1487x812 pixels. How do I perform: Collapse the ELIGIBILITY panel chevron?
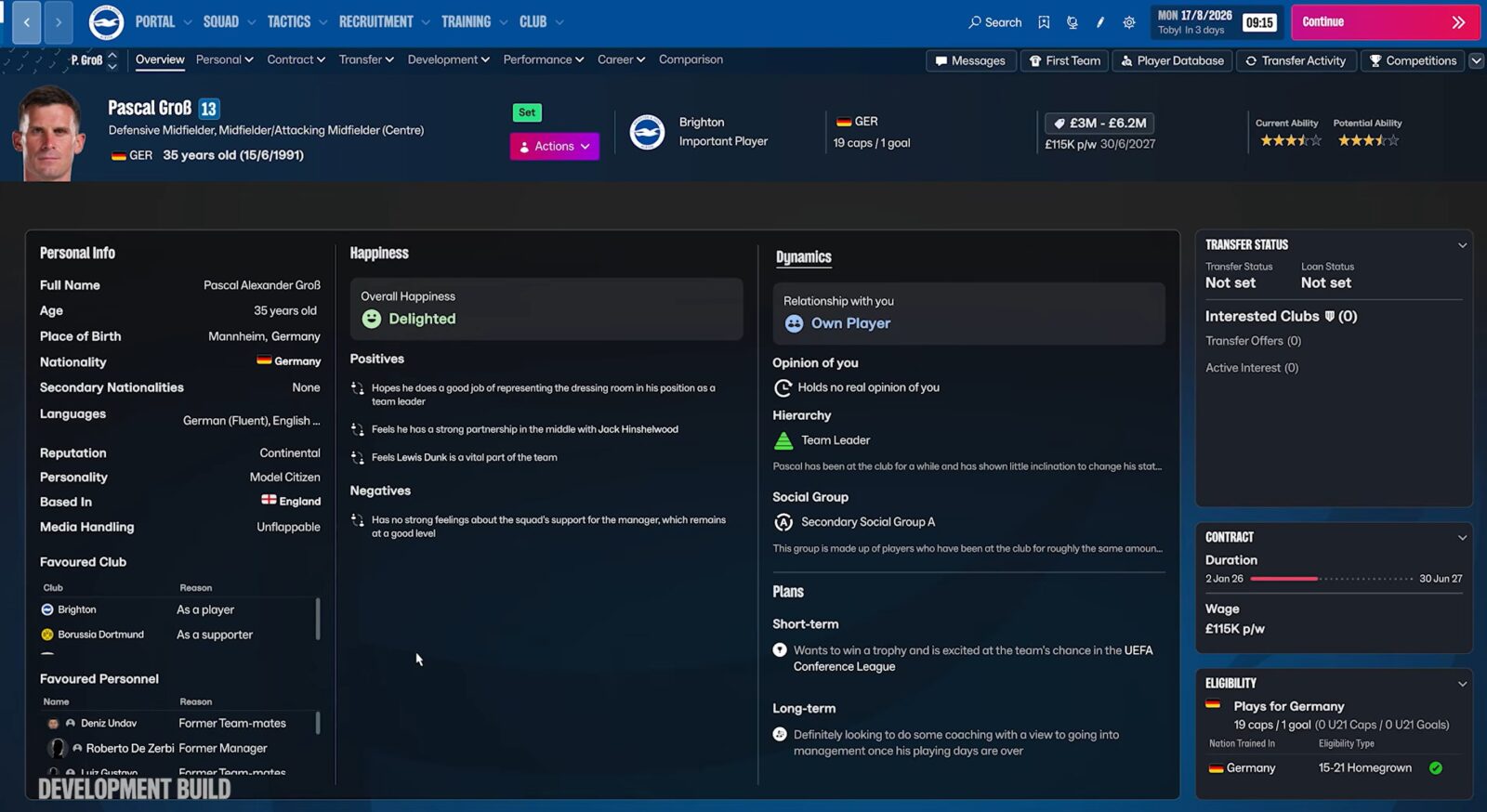tap(1462, 684)
